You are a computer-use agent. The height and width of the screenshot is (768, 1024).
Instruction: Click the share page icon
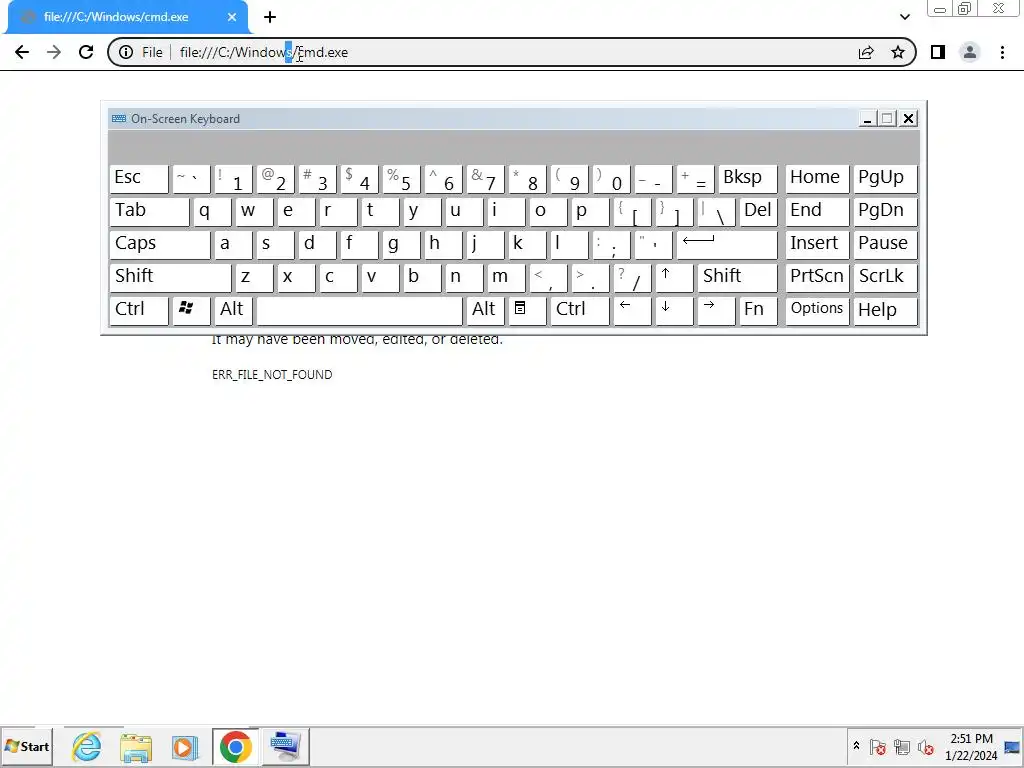point(866,52)
